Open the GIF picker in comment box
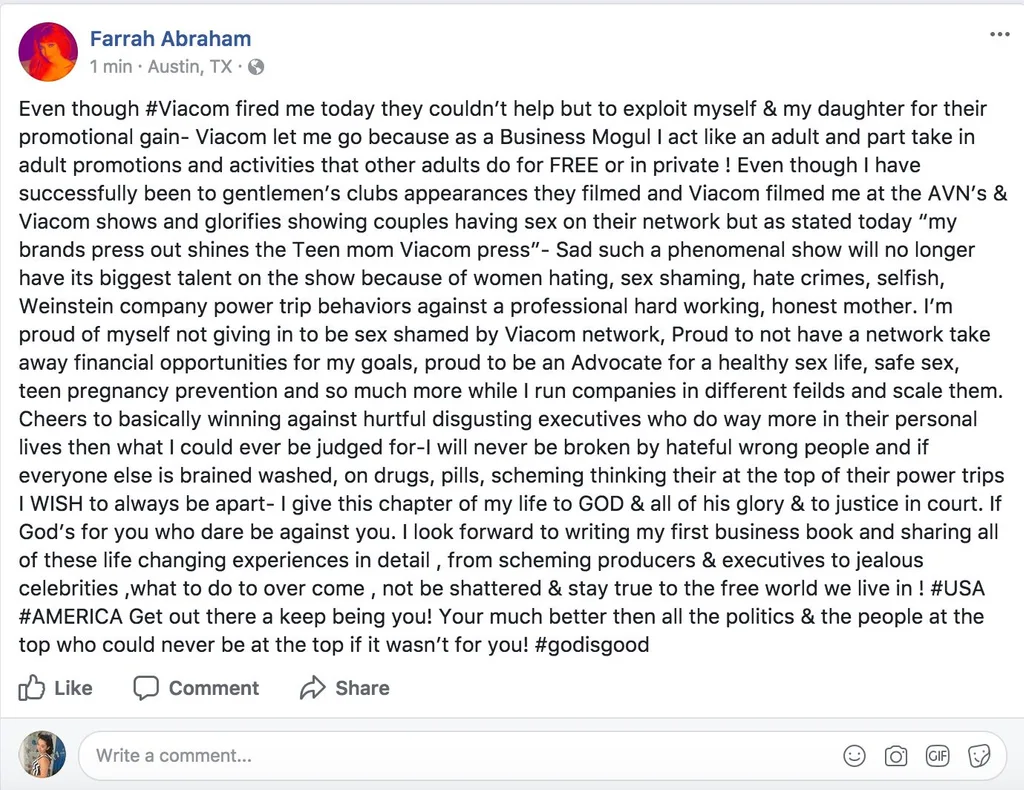The height and width of the screenshot is (790, 1024). pos(937,756)
